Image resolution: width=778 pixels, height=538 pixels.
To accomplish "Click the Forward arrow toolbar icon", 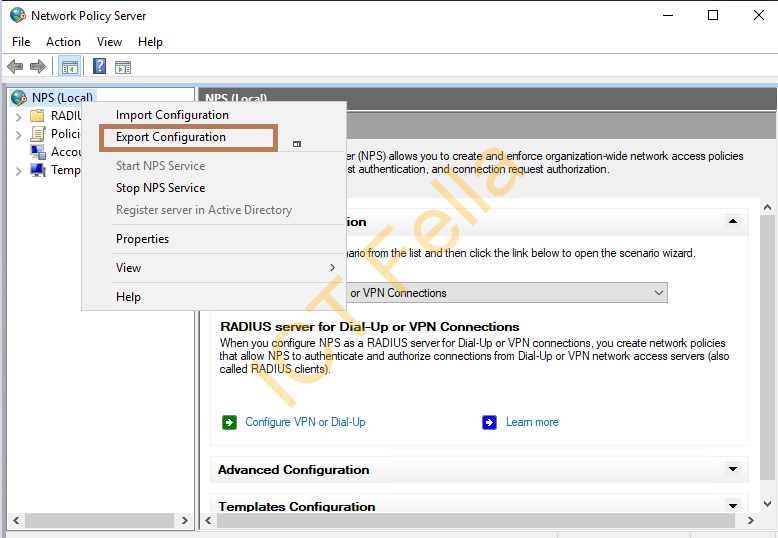I will pos(38,66).
